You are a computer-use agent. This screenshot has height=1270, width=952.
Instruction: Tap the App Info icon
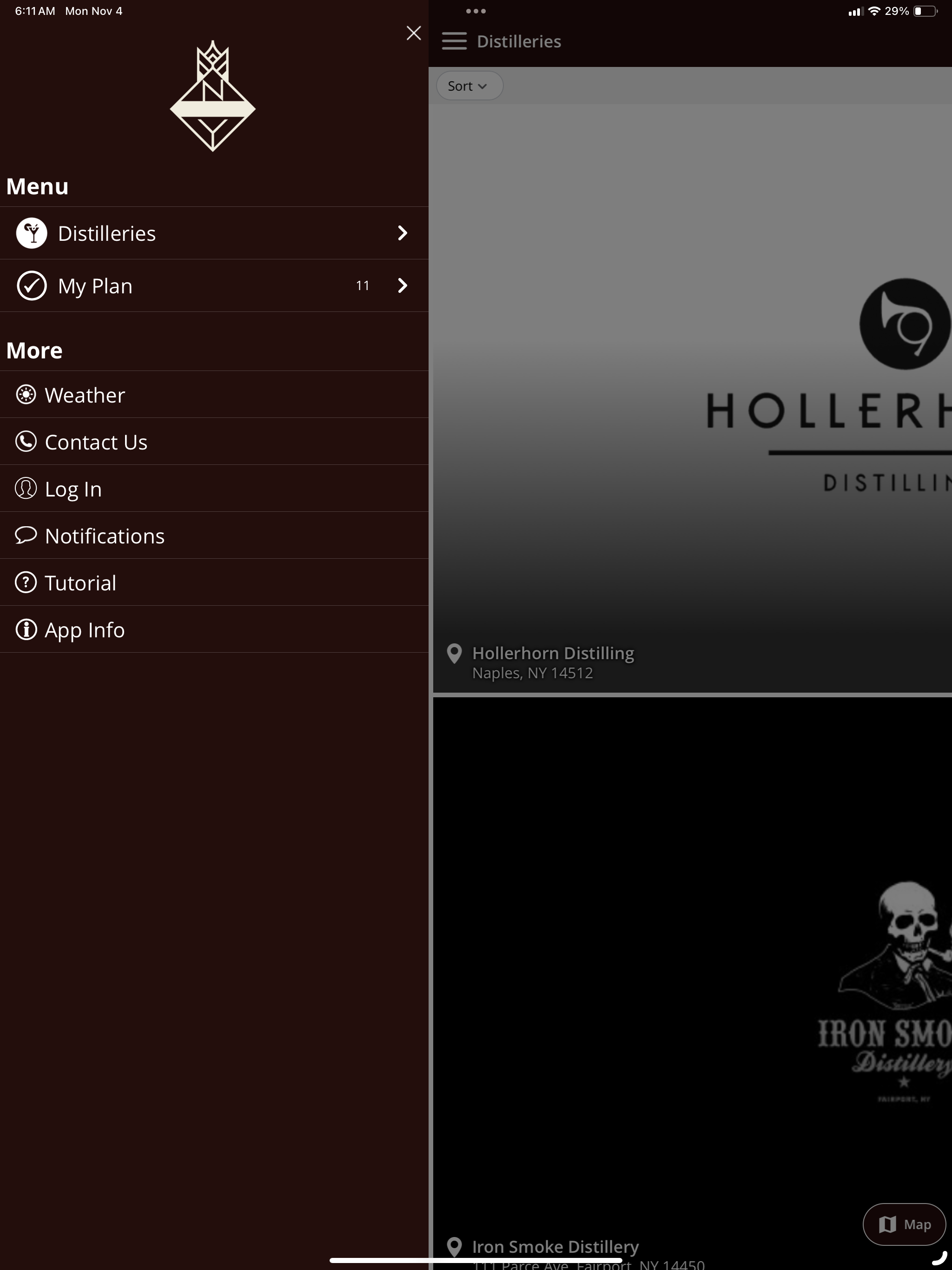point(26,629)
